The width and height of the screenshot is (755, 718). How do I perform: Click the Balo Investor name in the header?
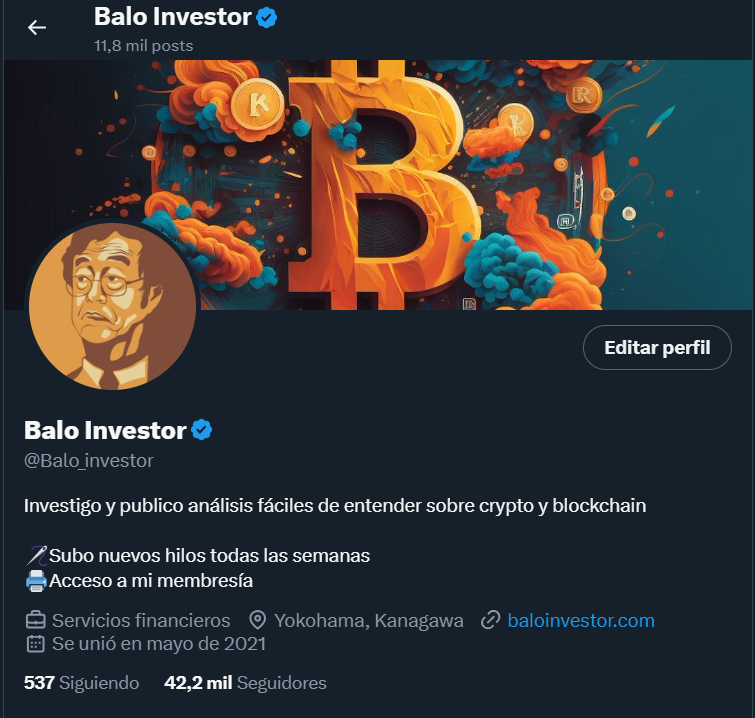(173, 17)
